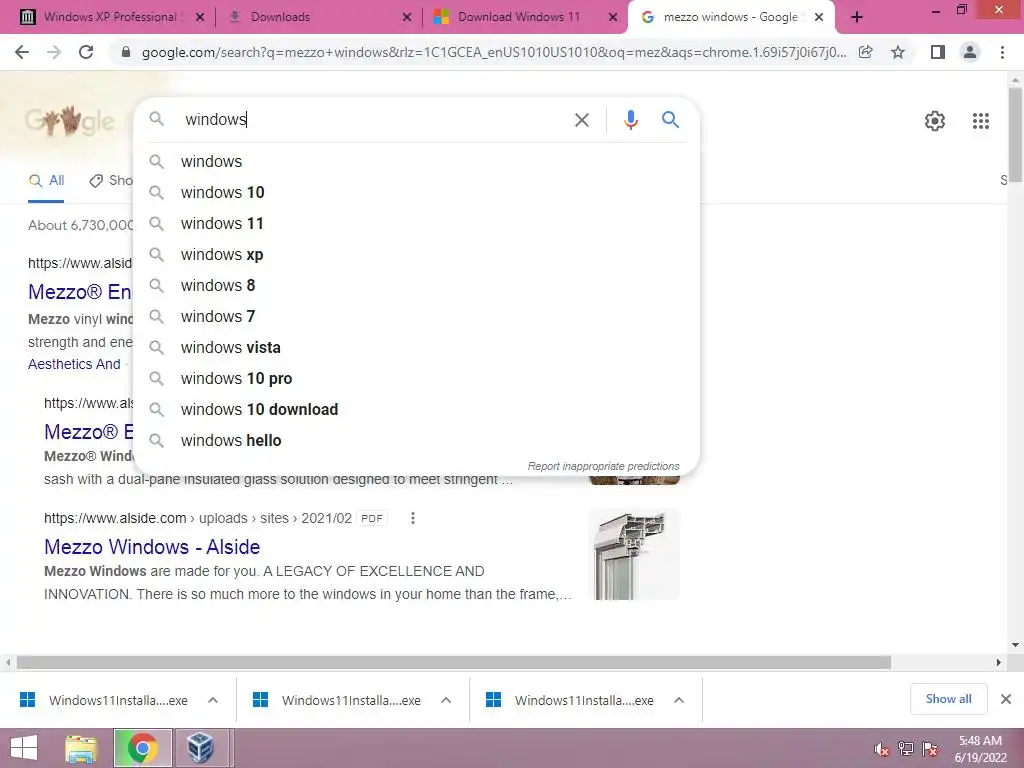Expand options for third Windows11Installa download
Image resolution: width=1024 pixels, height=768 pixels.
679,700
